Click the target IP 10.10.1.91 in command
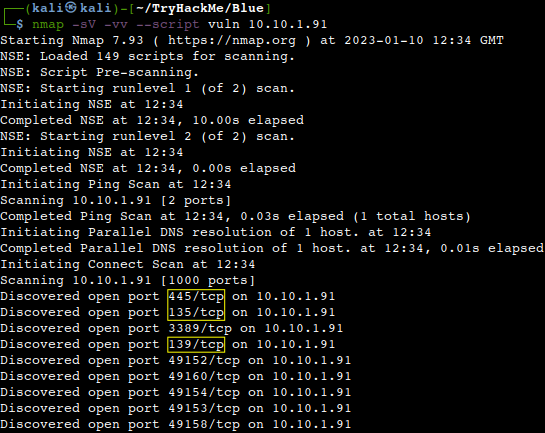The width and height of the screenshot is (545, 433). point(288,24)
